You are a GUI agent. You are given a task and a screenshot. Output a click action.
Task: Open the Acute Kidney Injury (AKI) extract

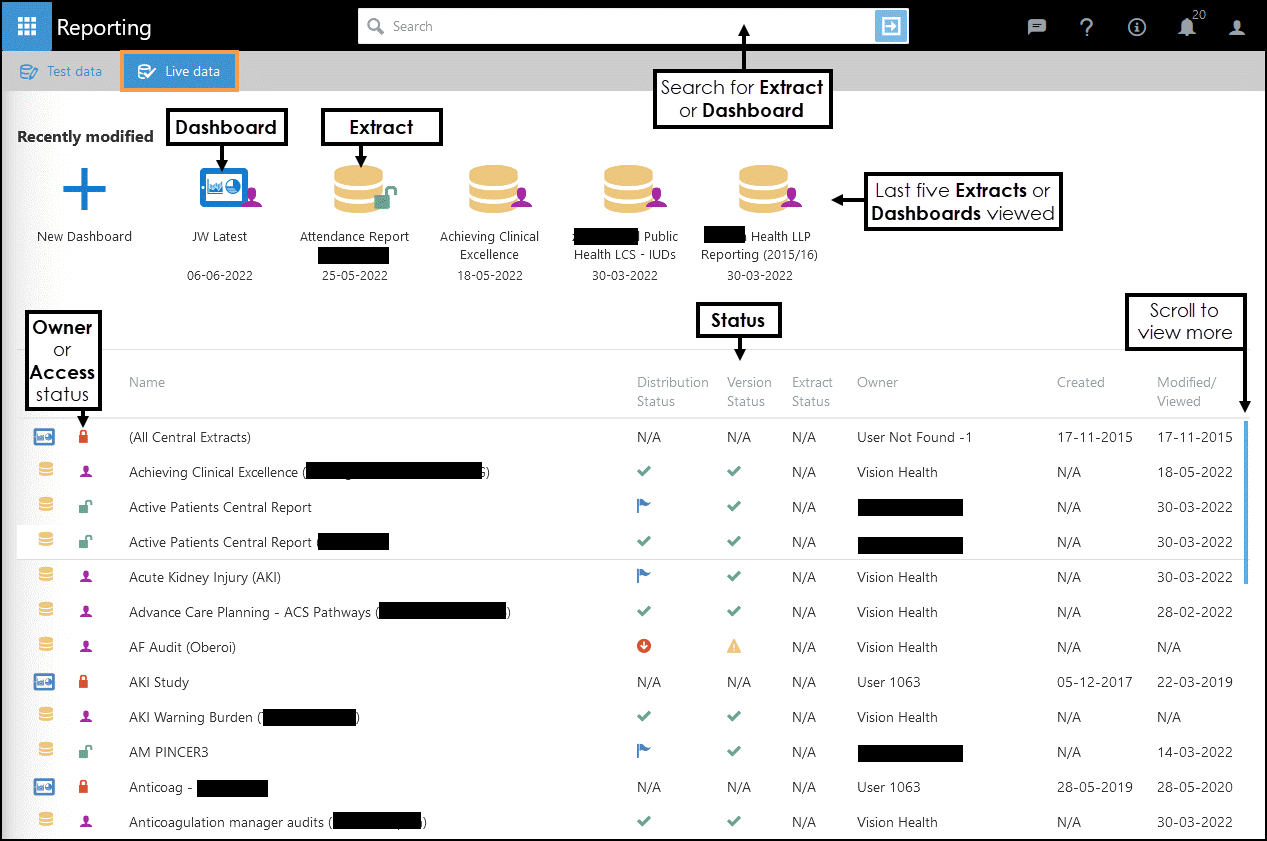205,577
